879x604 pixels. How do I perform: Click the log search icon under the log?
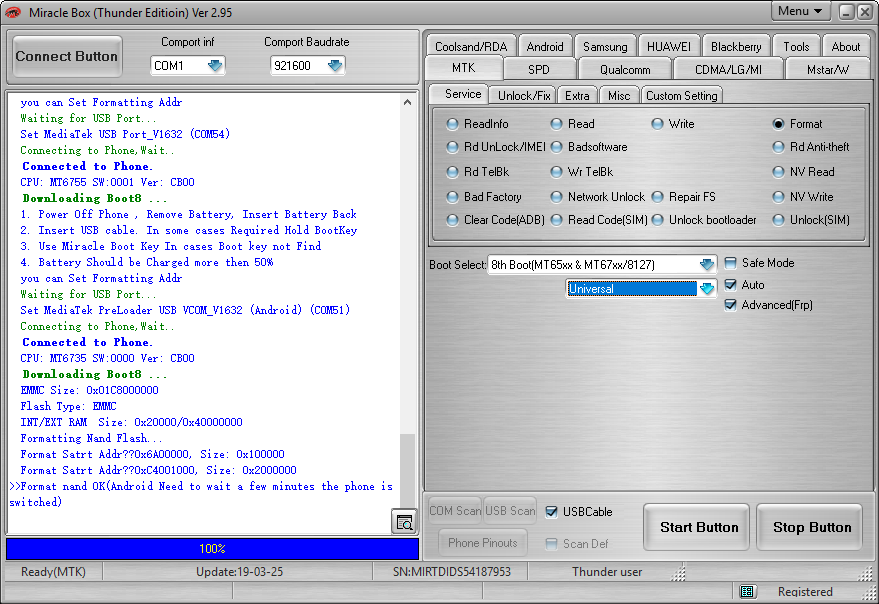tap(404, 522)
